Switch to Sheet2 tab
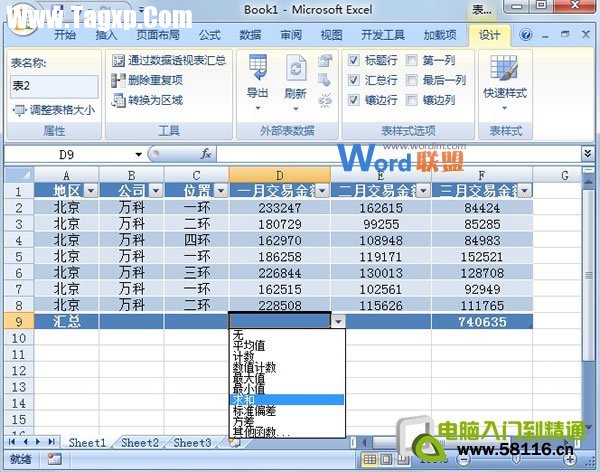The width and height of the screenshot is (600, 472). coord(140,443)
